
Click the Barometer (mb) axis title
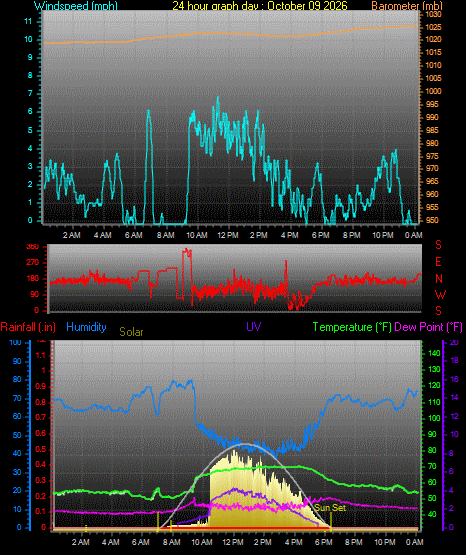pyautogui.click(x=407, y=6)
